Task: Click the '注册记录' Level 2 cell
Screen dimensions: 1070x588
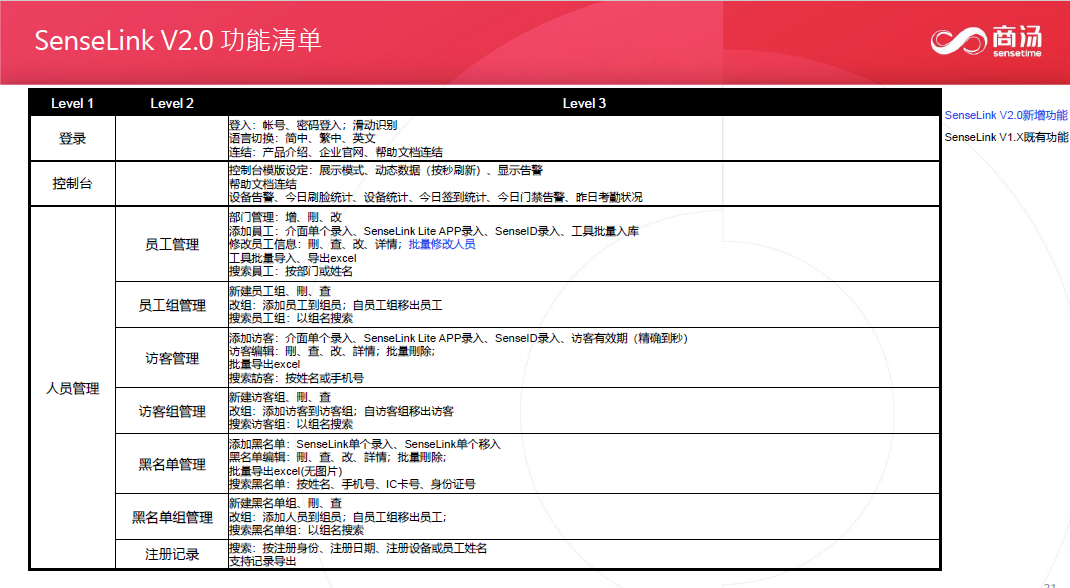Action: click(172, 555)
